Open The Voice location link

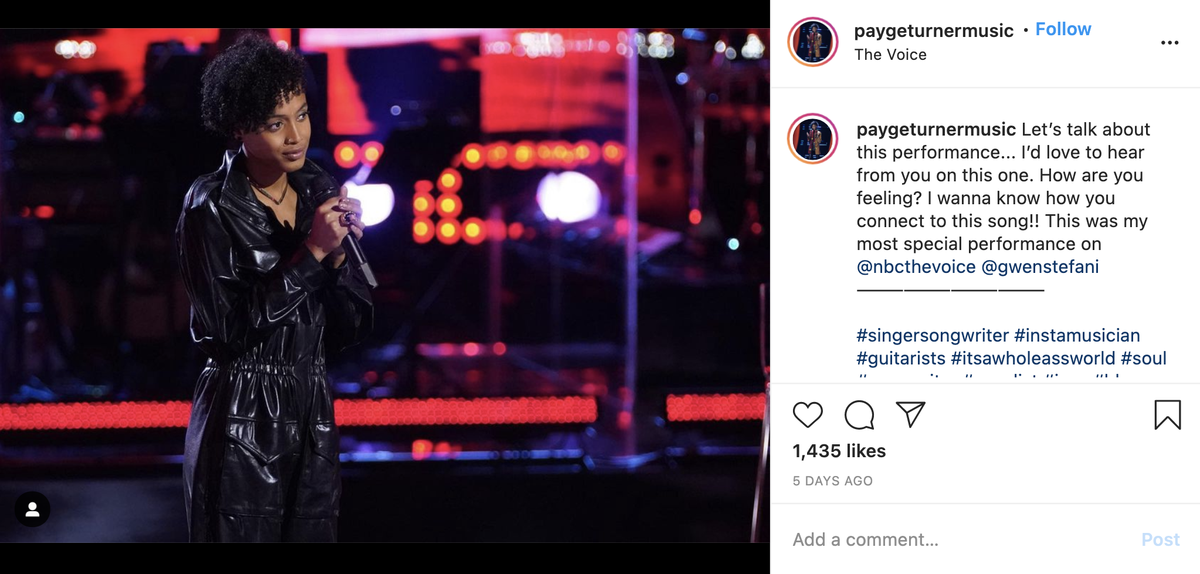(x=890, y=54)
